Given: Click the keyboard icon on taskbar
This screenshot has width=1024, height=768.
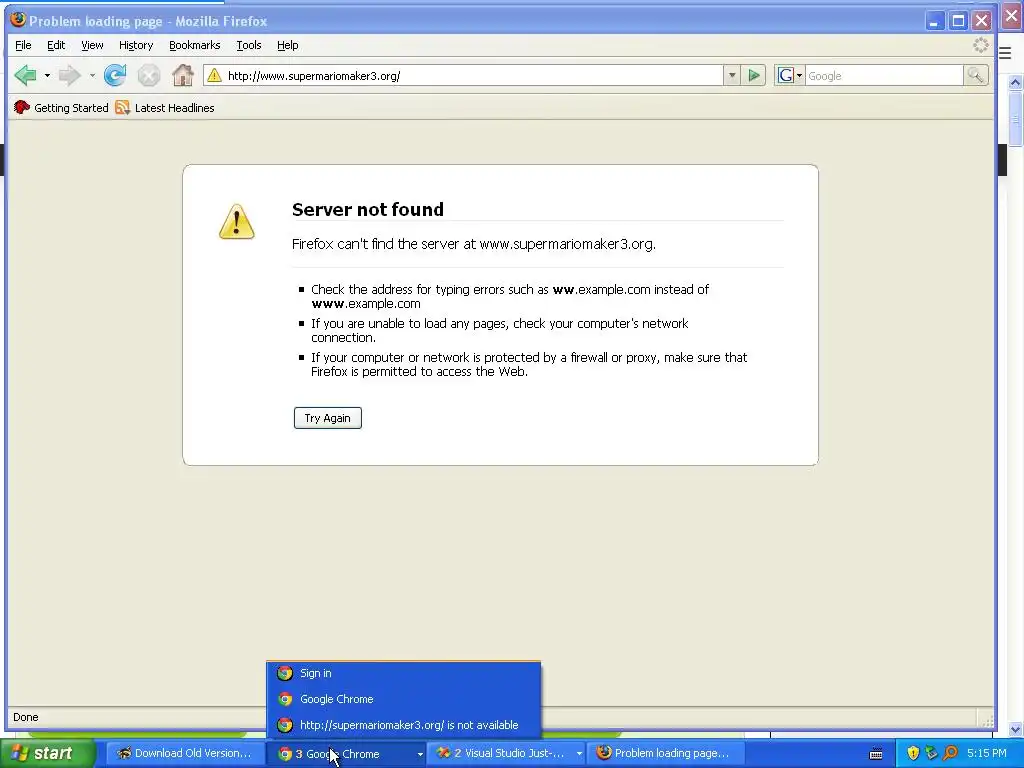Looking at the screenshot, I should [x=876, y=754].
